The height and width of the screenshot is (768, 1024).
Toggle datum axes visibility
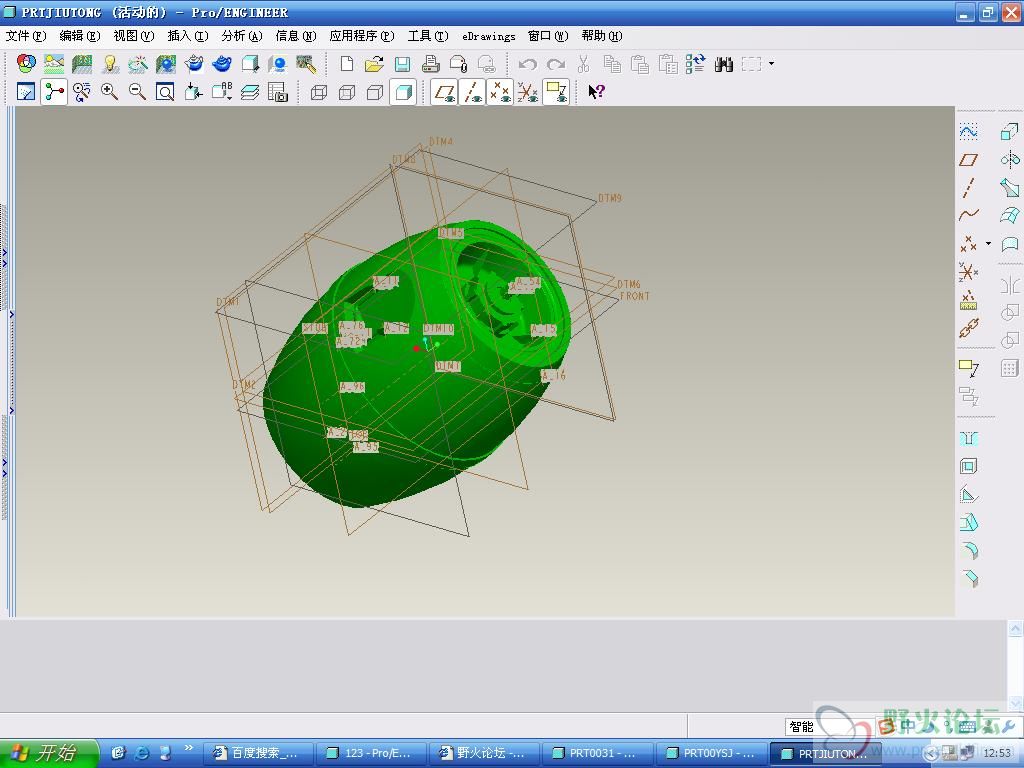pos(472,92)
